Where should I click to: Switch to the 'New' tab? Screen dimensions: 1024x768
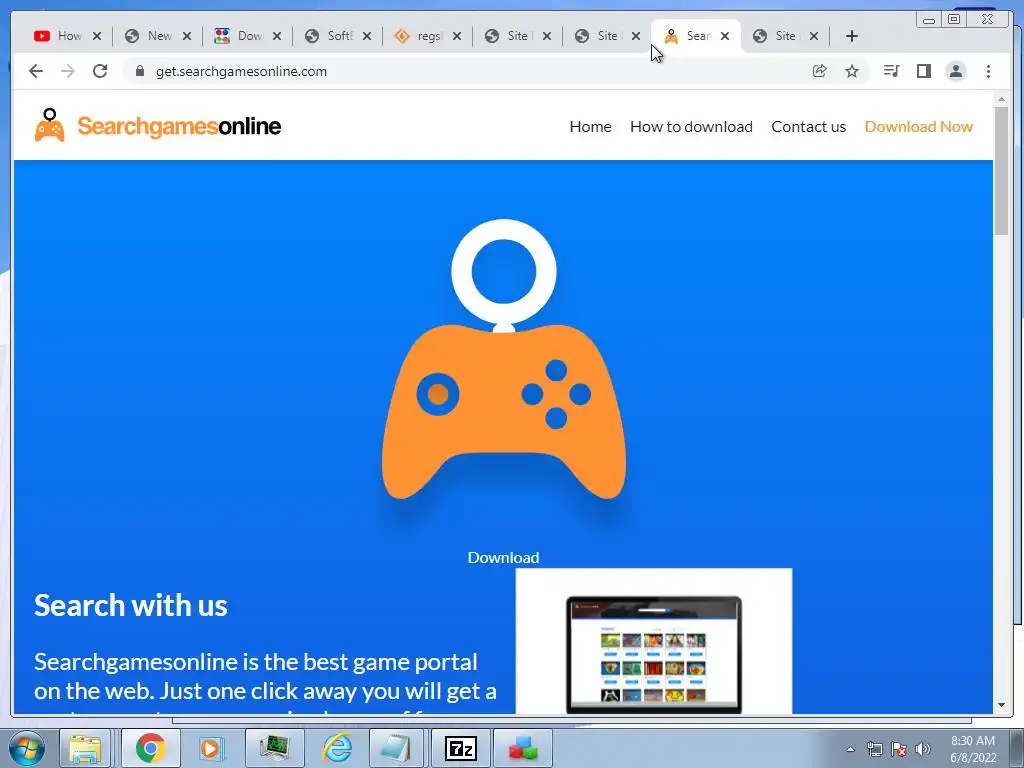point(149,36)
